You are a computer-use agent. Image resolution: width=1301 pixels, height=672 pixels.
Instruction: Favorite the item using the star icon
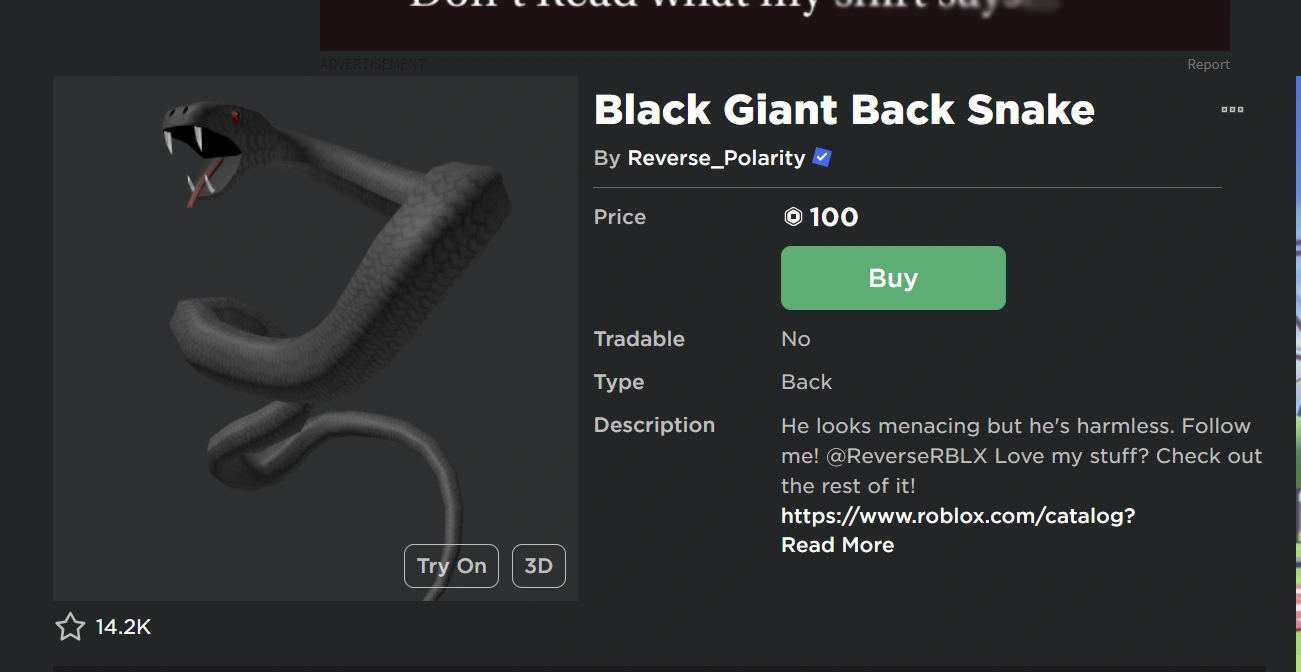click(x=70, y=626)
